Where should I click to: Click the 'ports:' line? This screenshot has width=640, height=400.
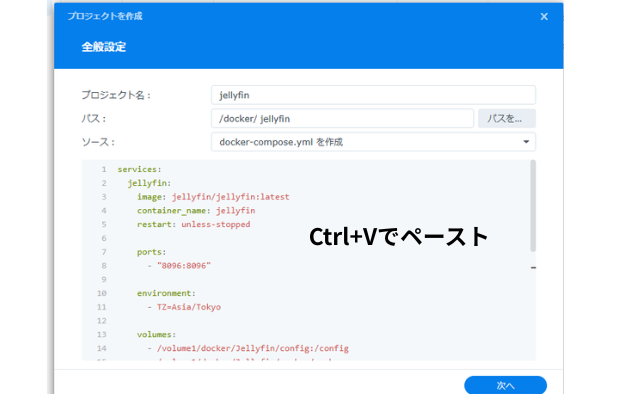pyautogui.click(x=151, y=252)
